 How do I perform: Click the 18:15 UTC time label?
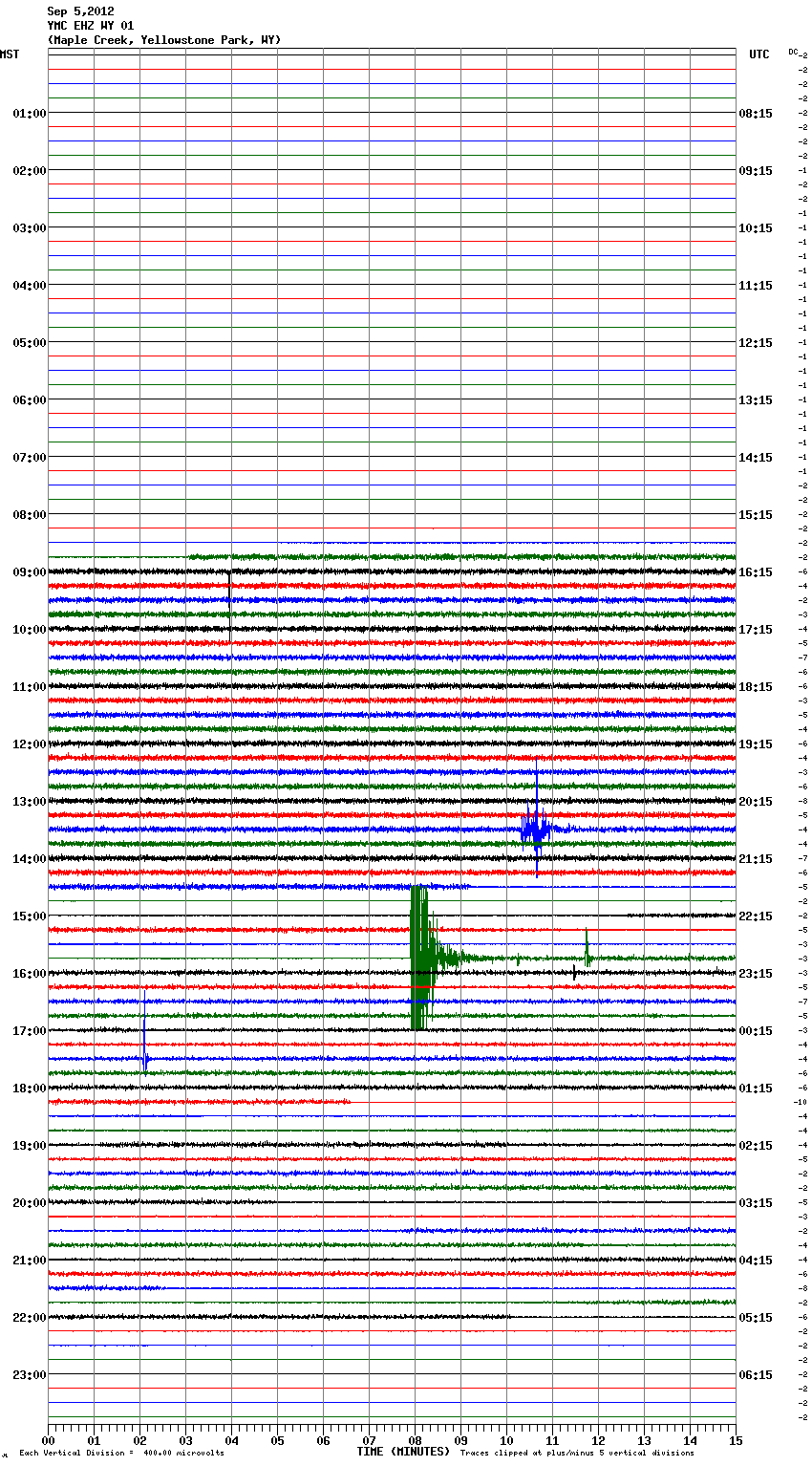coord(756,687)
